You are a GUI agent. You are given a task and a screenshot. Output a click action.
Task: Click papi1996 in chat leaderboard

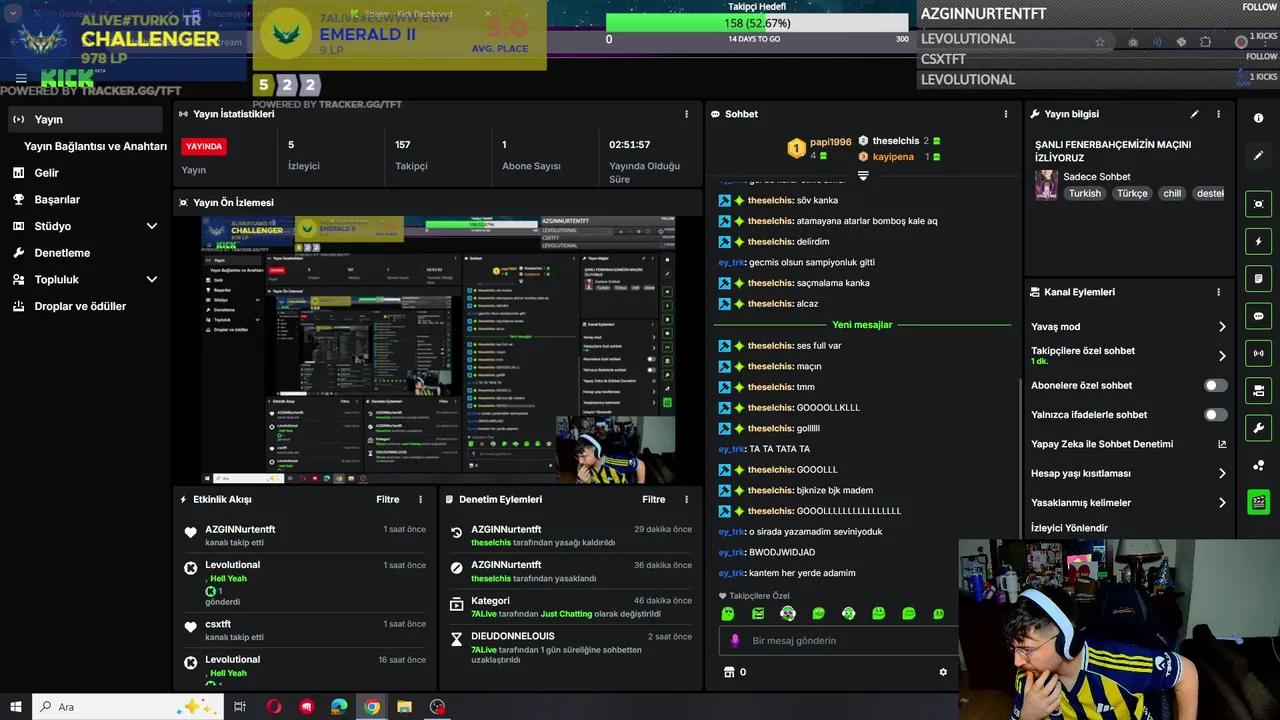click(830, 142)
